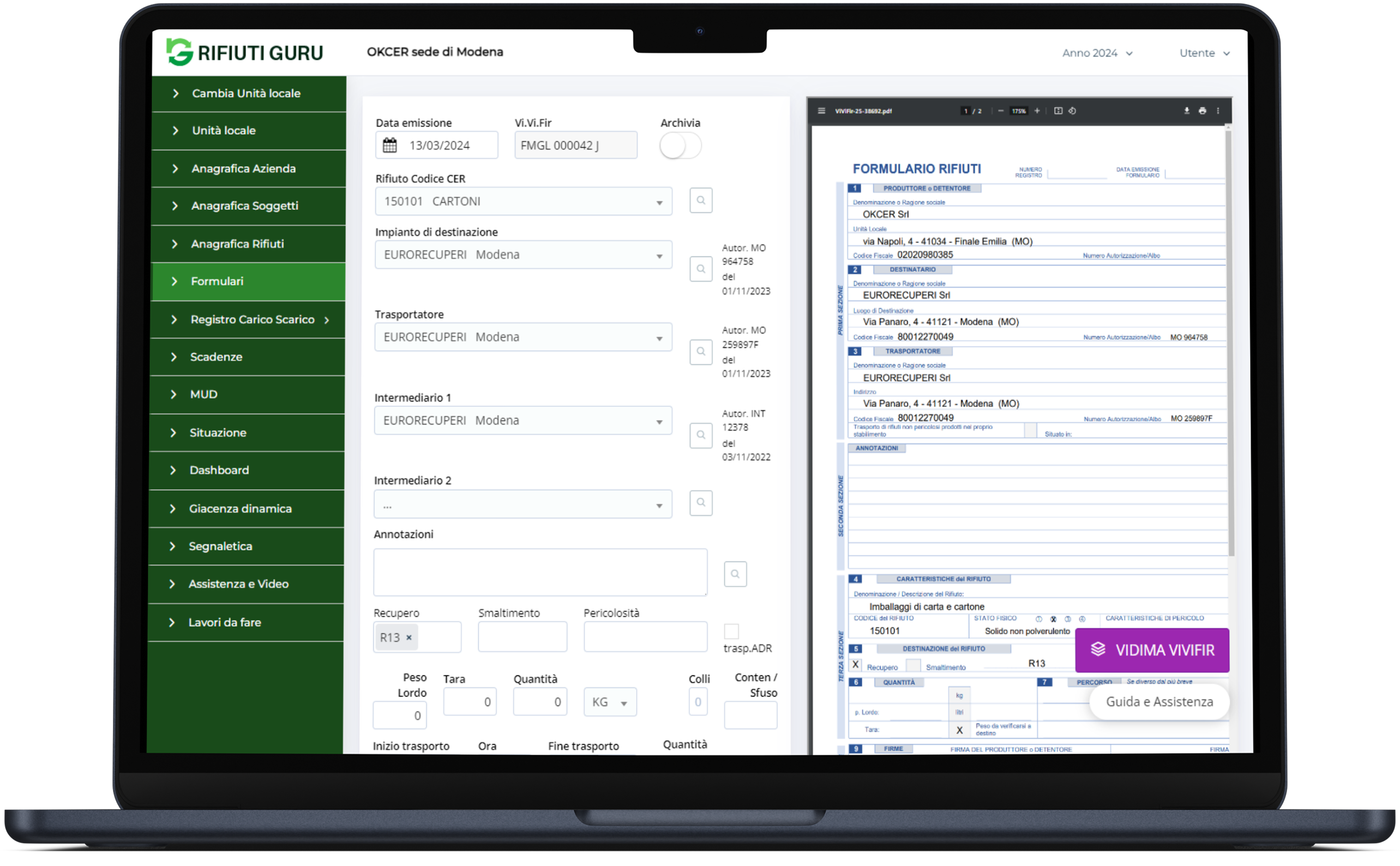Click search icon next to Annotazioni

tap(735, 574)
